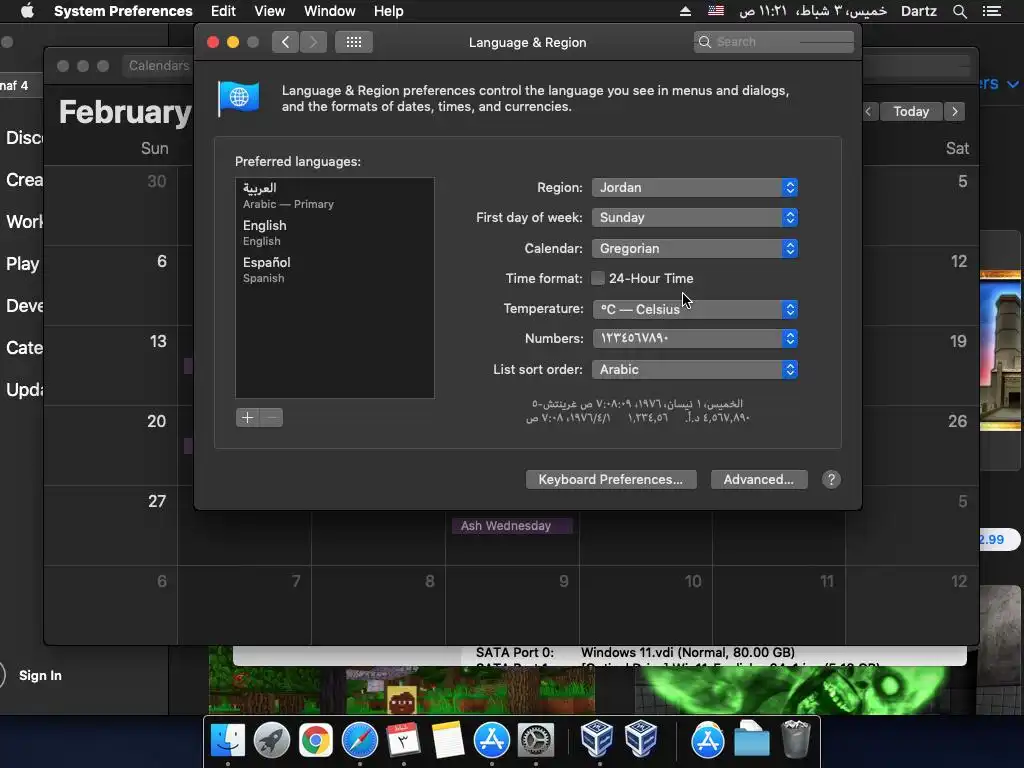Enable 24-Hour Time checkbox

point(598,278)
